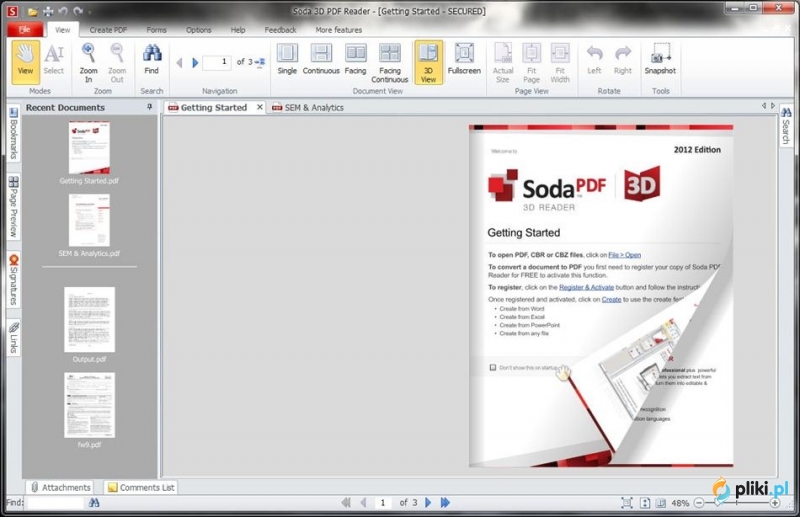Rotate the page Left
The width and height of the screenshot is (800, 517).
point(594,60)
